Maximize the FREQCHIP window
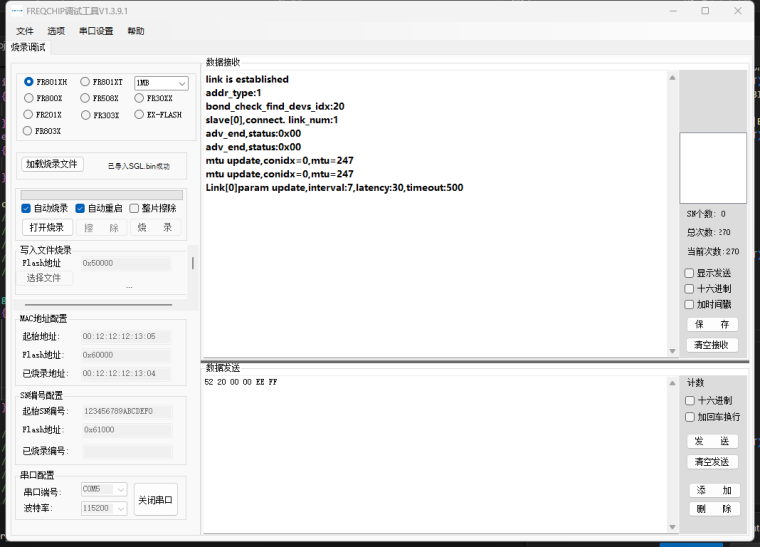760x547 pixels. click(x=705, y=11)
